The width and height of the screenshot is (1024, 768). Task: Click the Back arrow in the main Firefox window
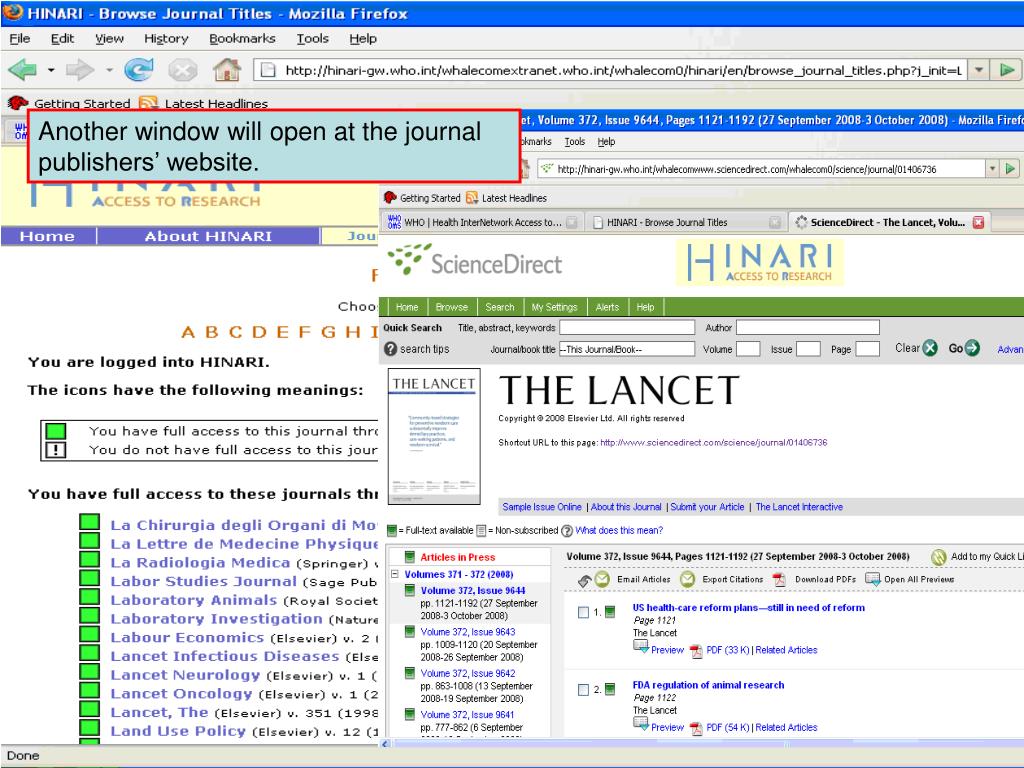tap(23, 69)
